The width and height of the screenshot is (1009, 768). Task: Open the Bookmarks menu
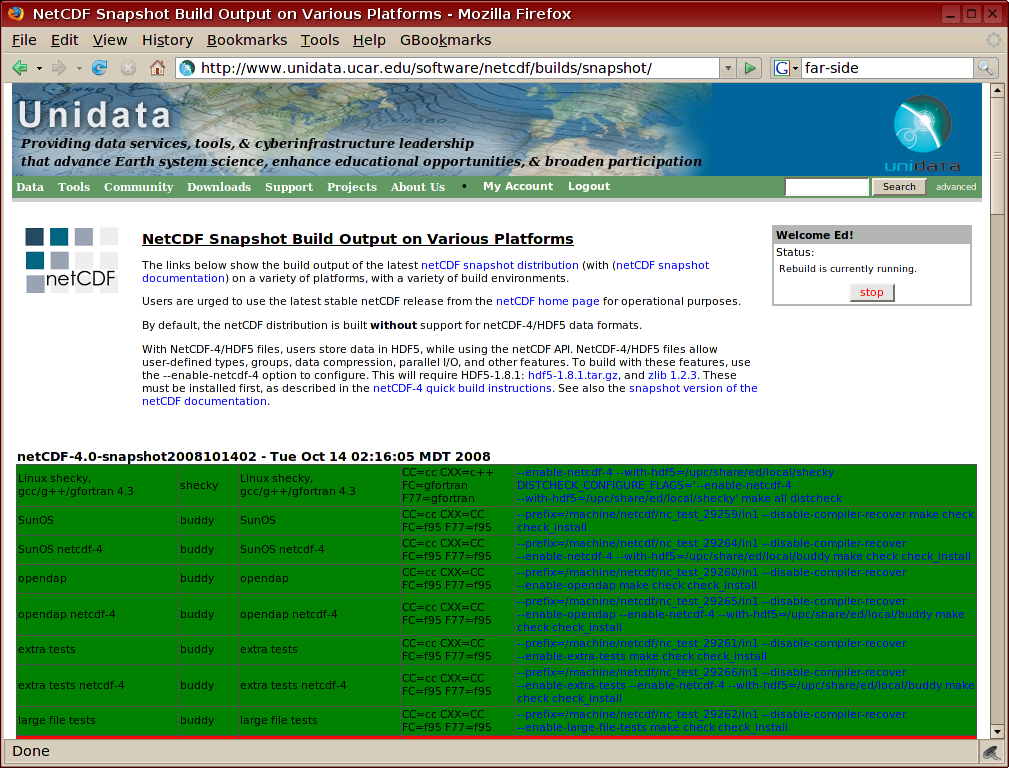(x=247, y=40)
